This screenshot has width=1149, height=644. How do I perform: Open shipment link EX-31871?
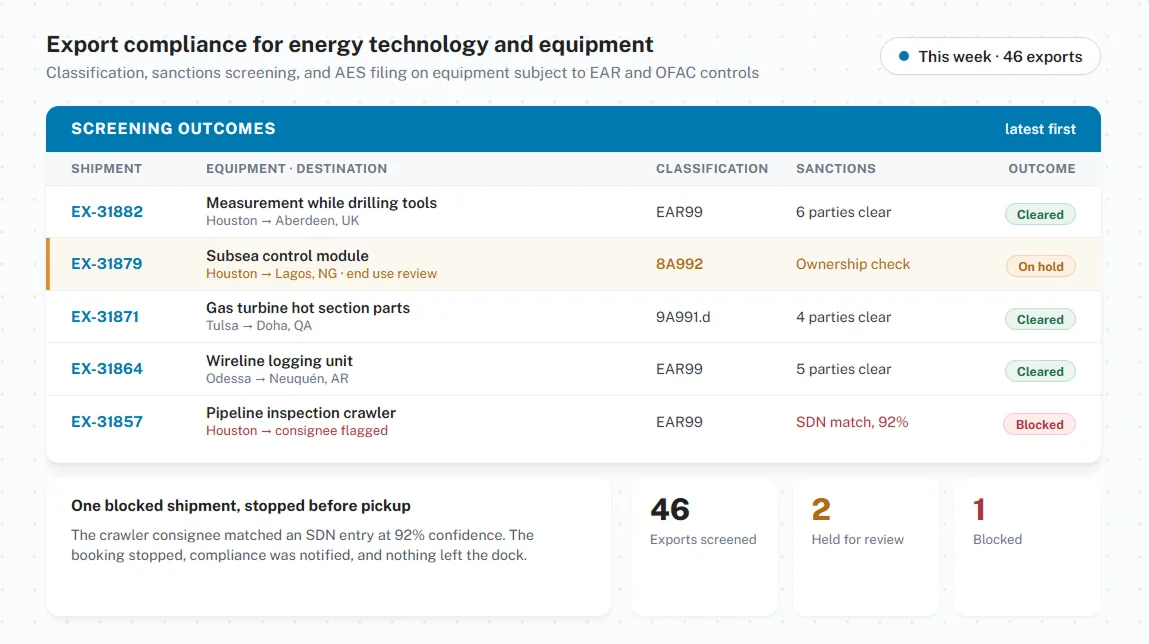tap(105, 317)
